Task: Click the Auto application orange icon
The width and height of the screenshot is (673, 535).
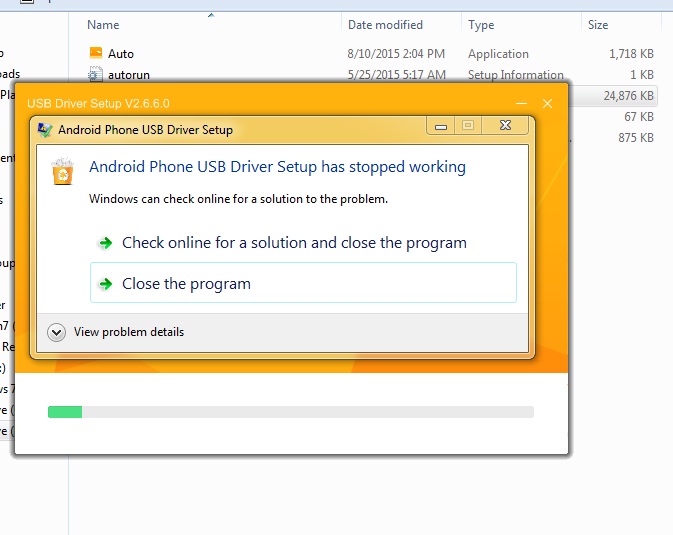Action: pyautogui.click(x=96, y=53)
